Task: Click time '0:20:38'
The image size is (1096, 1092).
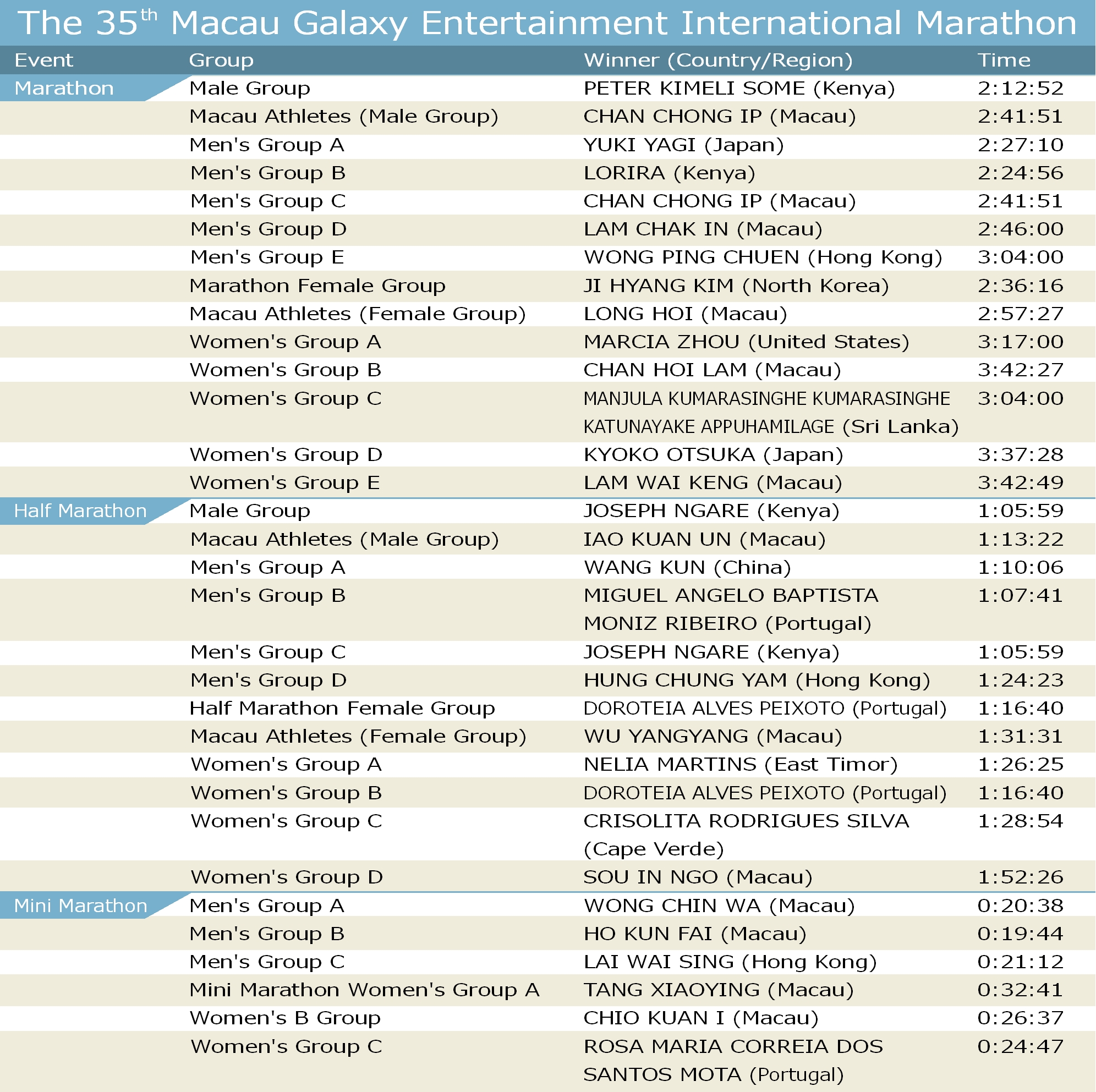Action: coord(1021,906)
